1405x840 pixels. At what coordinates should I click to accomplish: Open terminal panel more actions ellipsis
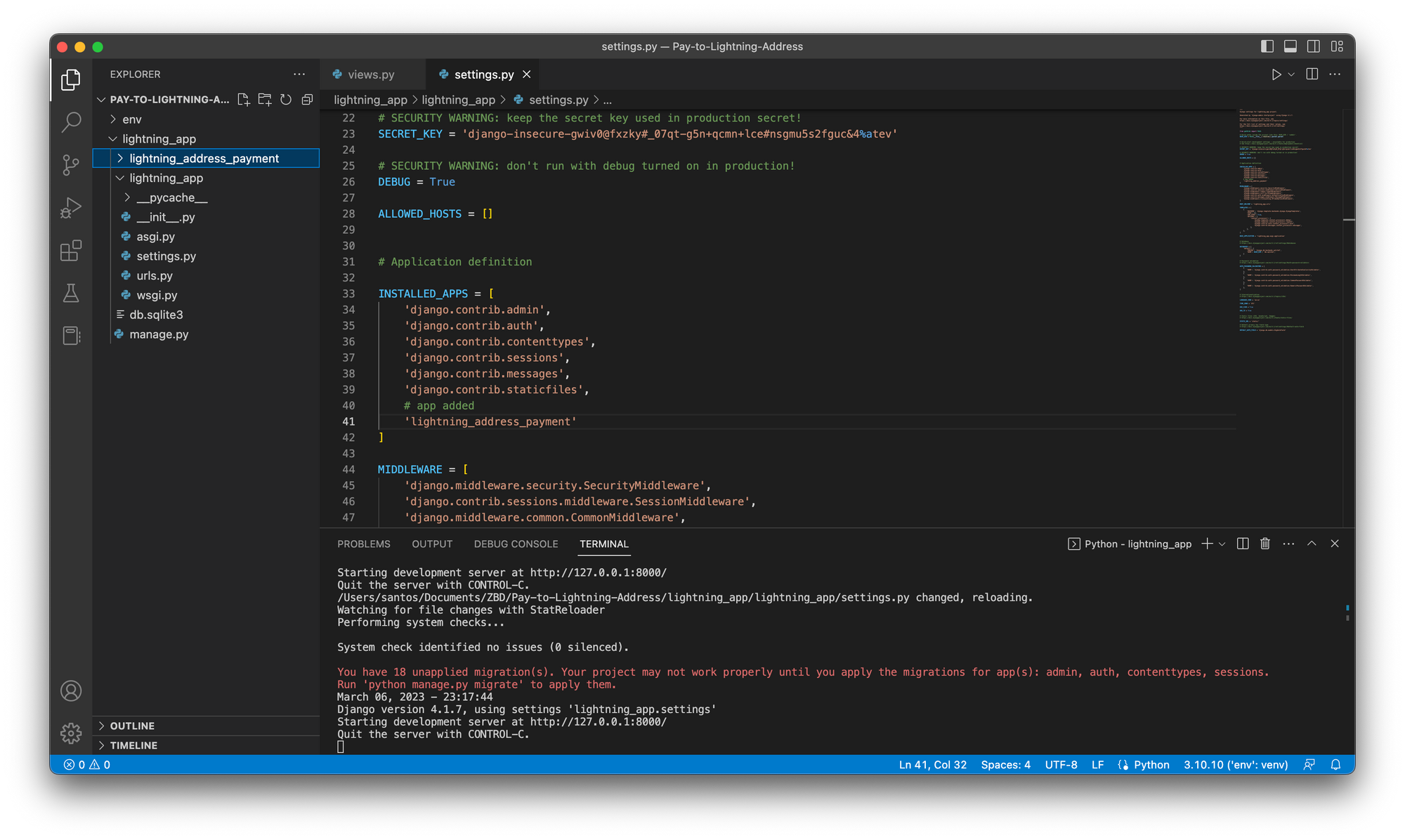(1288, 544)
